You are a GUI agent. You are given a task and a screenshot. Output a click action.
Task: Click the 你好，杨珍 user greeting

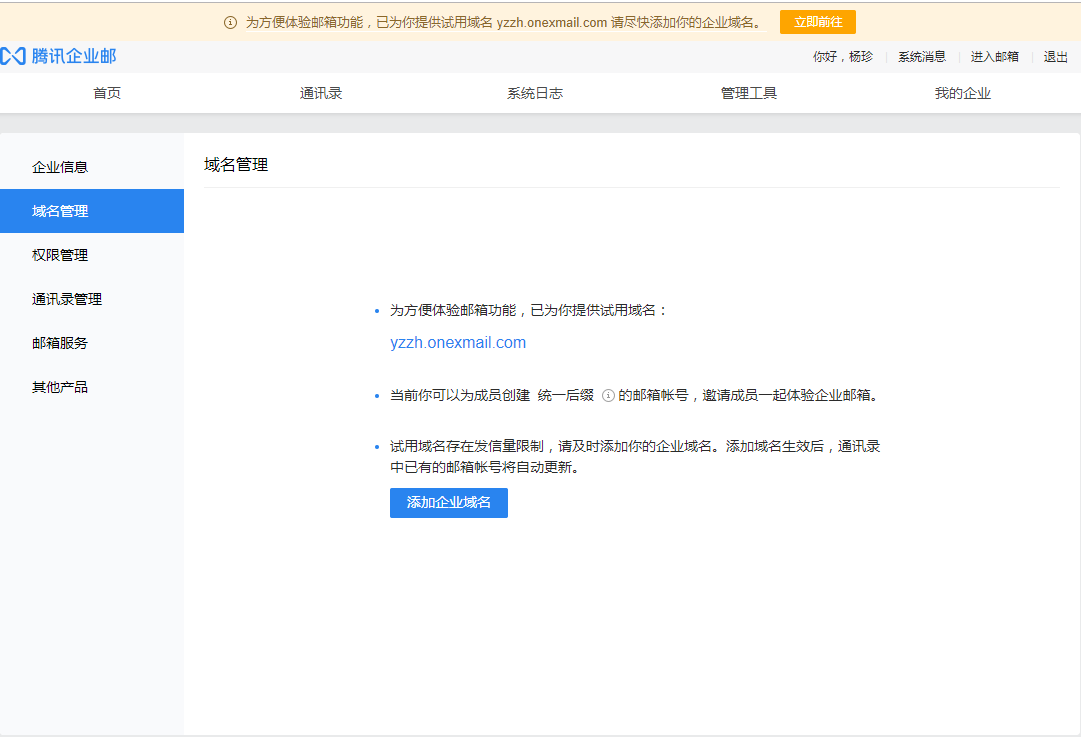coord(842,57)
